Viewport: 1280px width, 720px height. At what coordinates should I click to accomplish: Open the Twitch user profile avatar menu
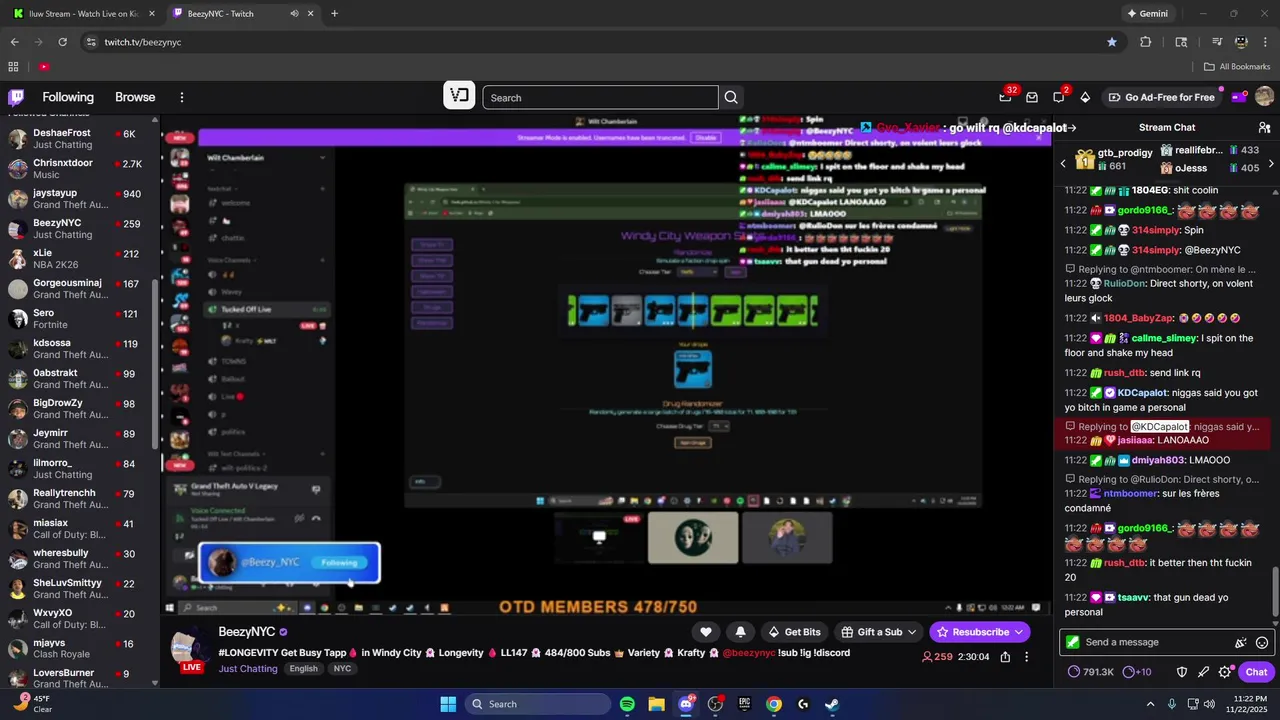pos(1264,97)
